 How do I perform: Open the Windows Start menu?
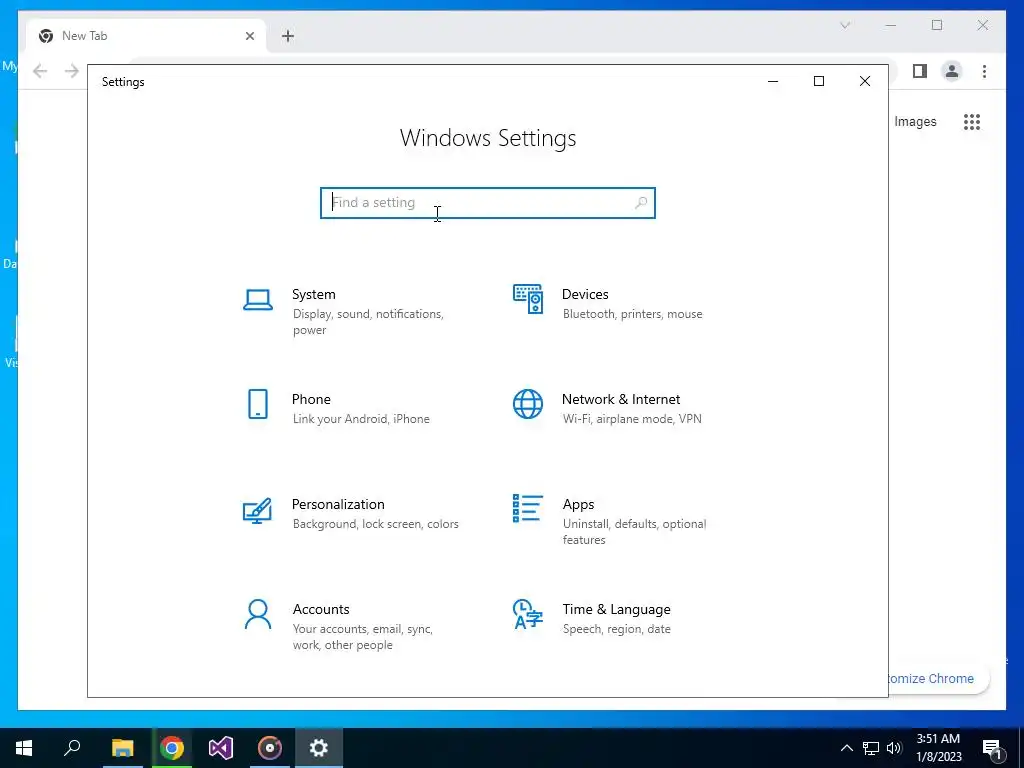coord(24,748)
